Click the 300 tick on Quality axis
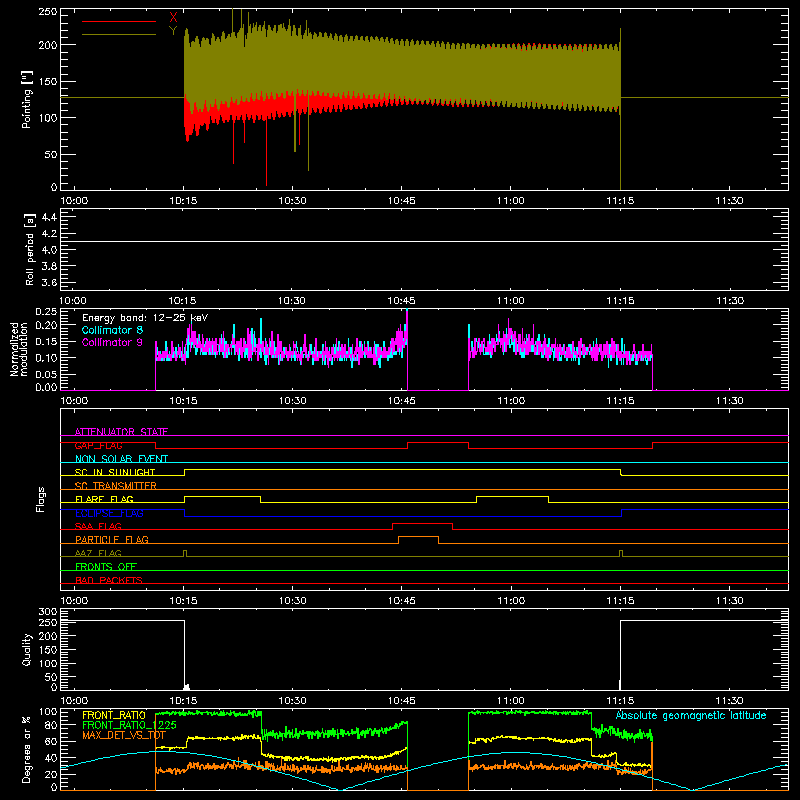This screenshot has width=800, height=800. pyautogui.click(x=48, y=612)
